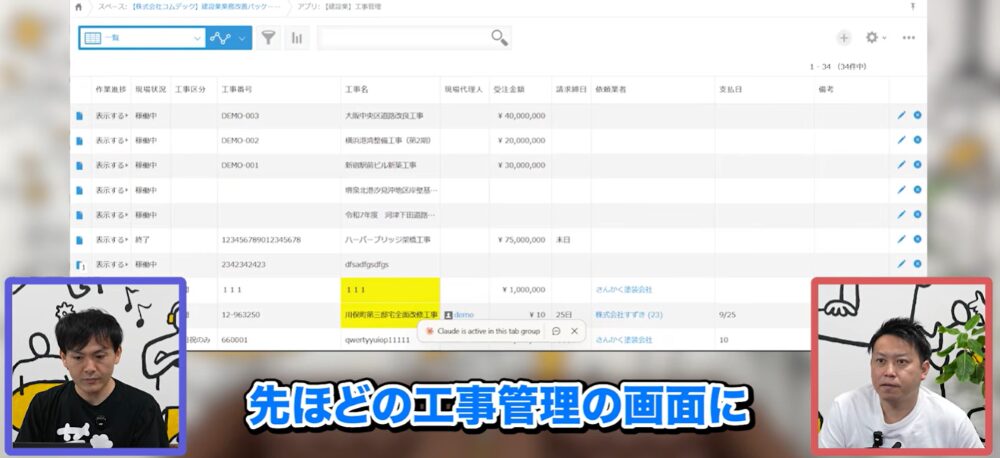1000x458 pixels.
Task: Select the ¥75,000,000 amount cell
Action: point(521,240)
